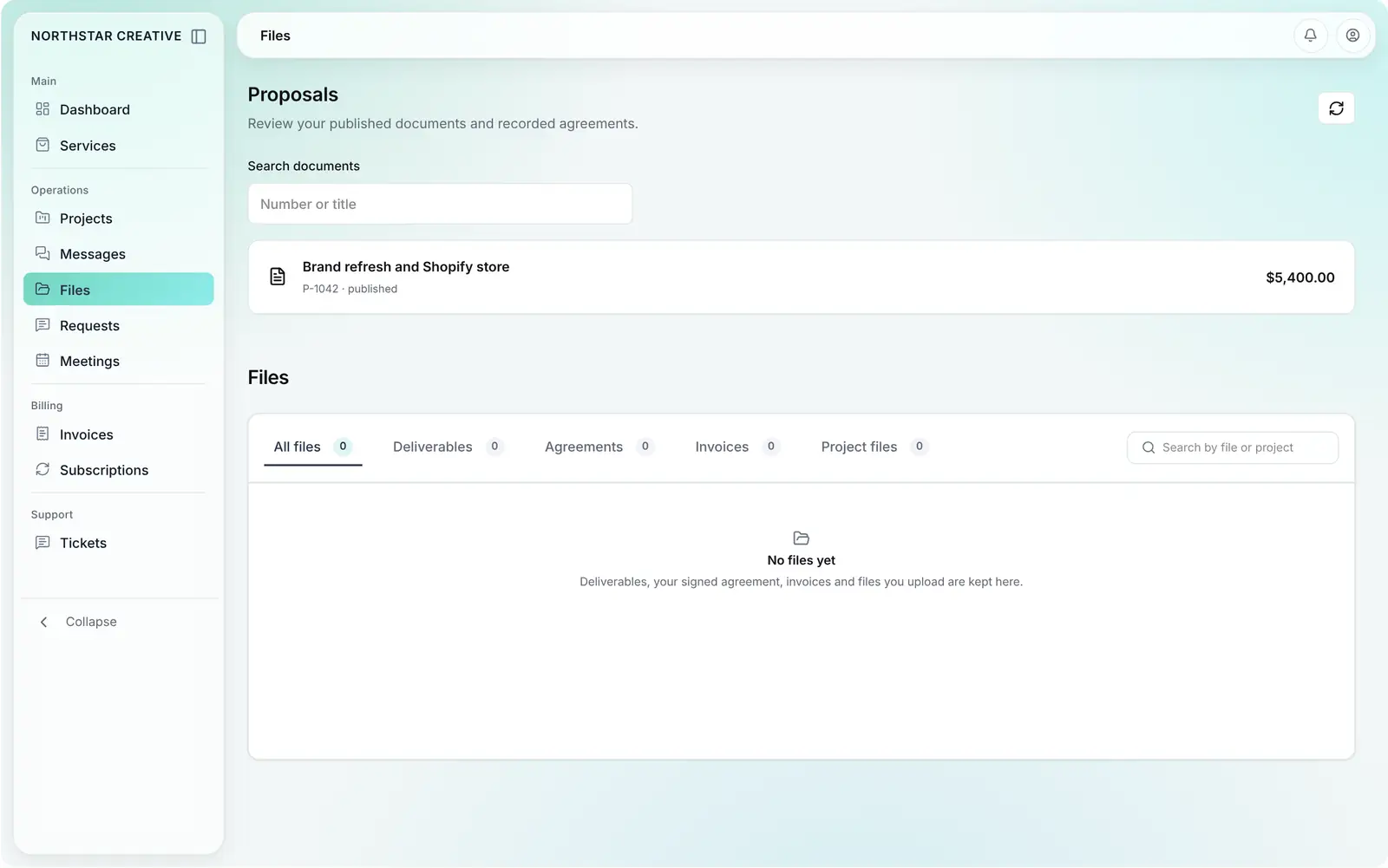Click the open folder icon above No files yet
1388x868 pixels.
tap(801, 538)
